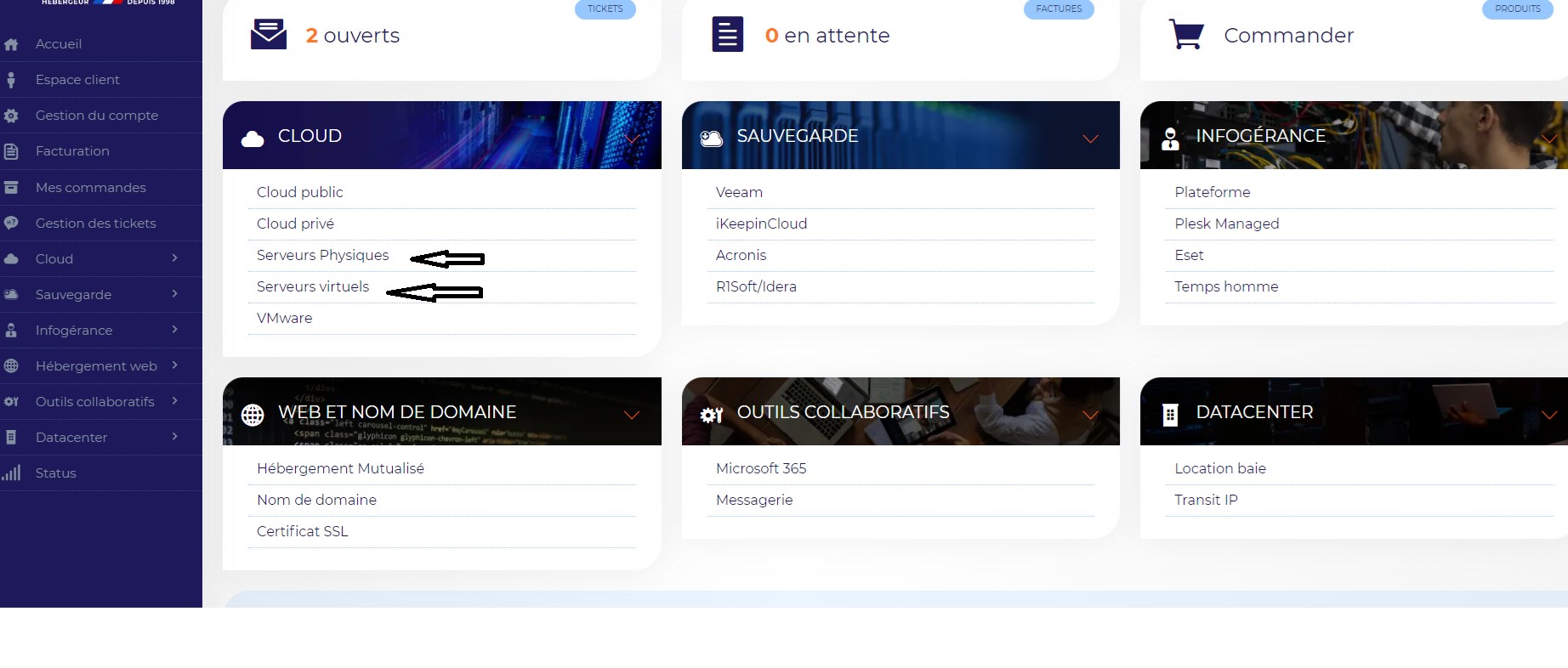The width and height of the screenshot is (1568, 668).
Task: Click the Infogérance sidebar icon
Action: [x=11, y=330]
